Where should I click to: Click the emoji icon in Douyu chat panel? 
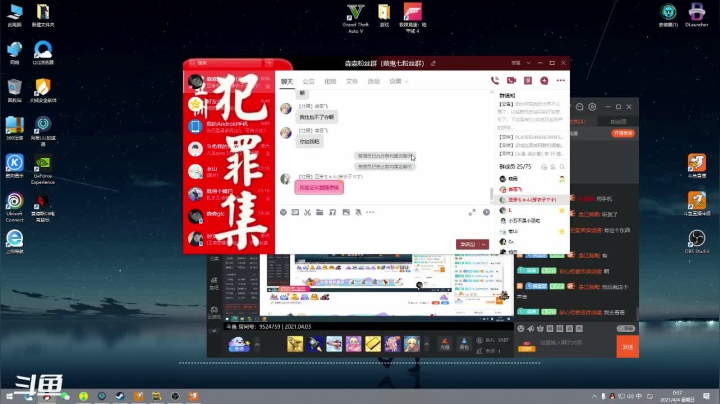tap(520, 328)
